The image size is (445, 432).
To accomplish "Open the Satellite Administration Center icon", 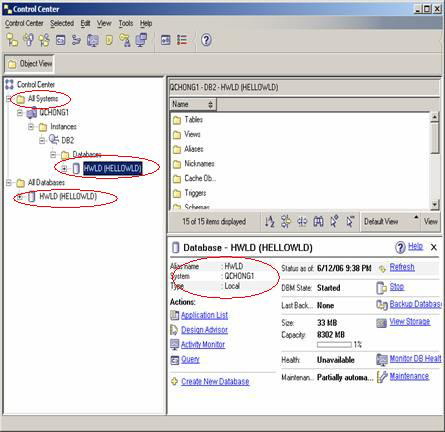I will pyautogui.click(x=44, y=40).
